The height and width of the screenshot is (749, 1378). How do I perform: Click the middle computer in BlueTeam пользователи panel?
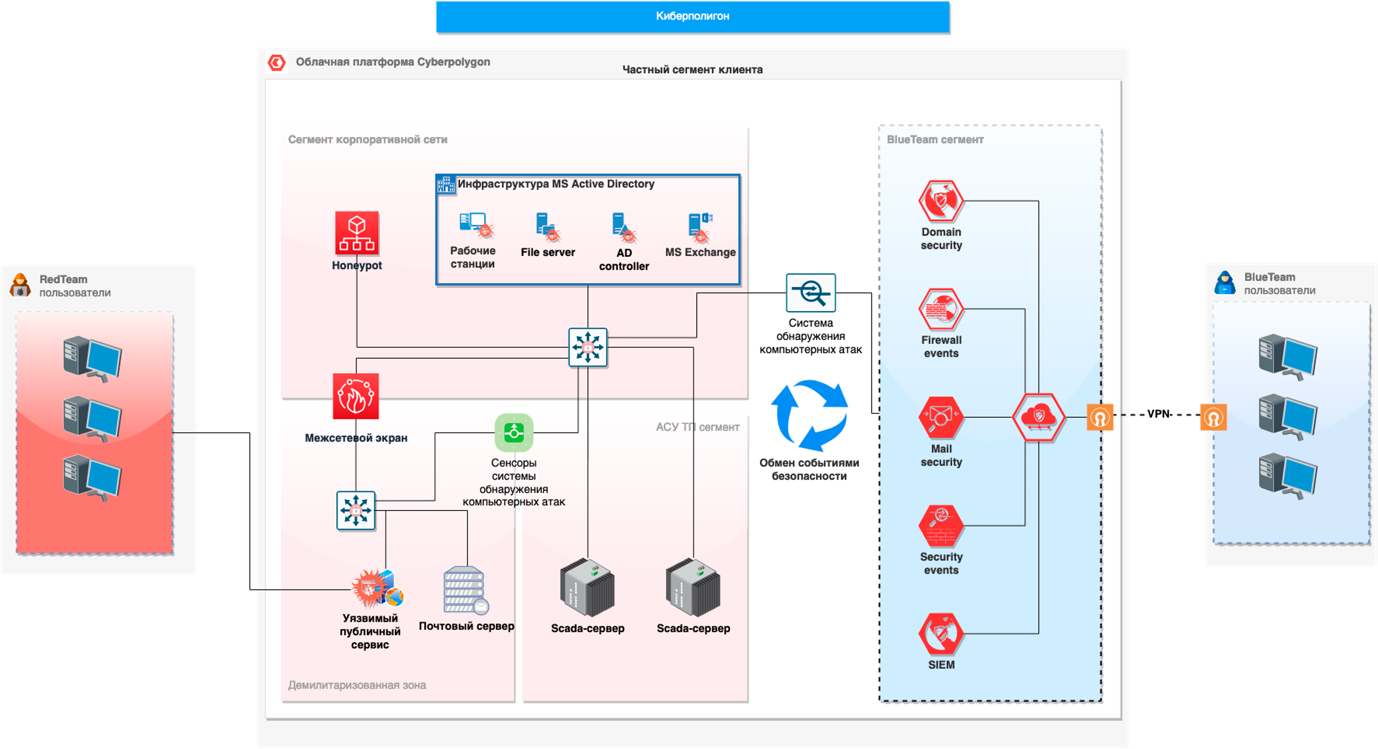[x=1288, y=417]
